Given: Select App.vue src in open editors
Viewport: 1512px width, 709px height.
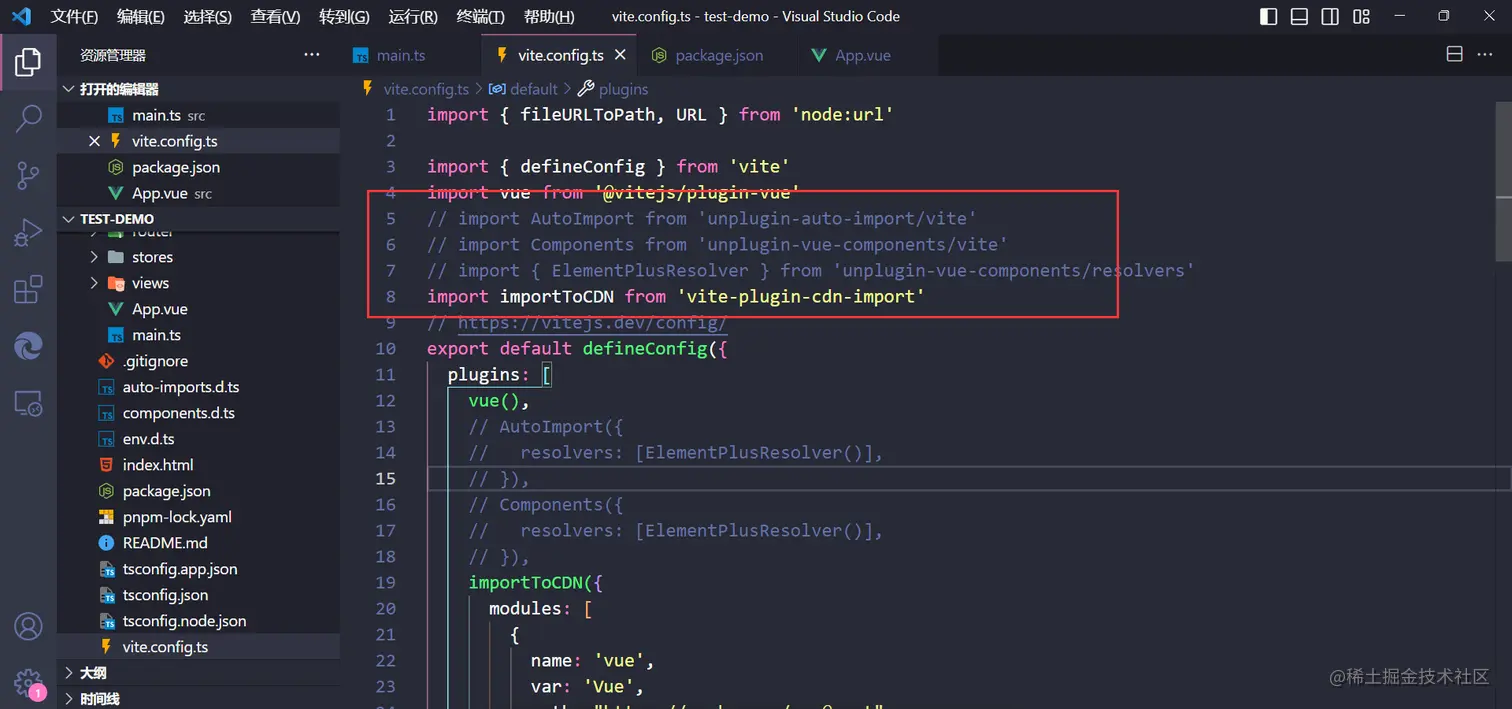Looking at the screenshot, I should pos(199,193).
